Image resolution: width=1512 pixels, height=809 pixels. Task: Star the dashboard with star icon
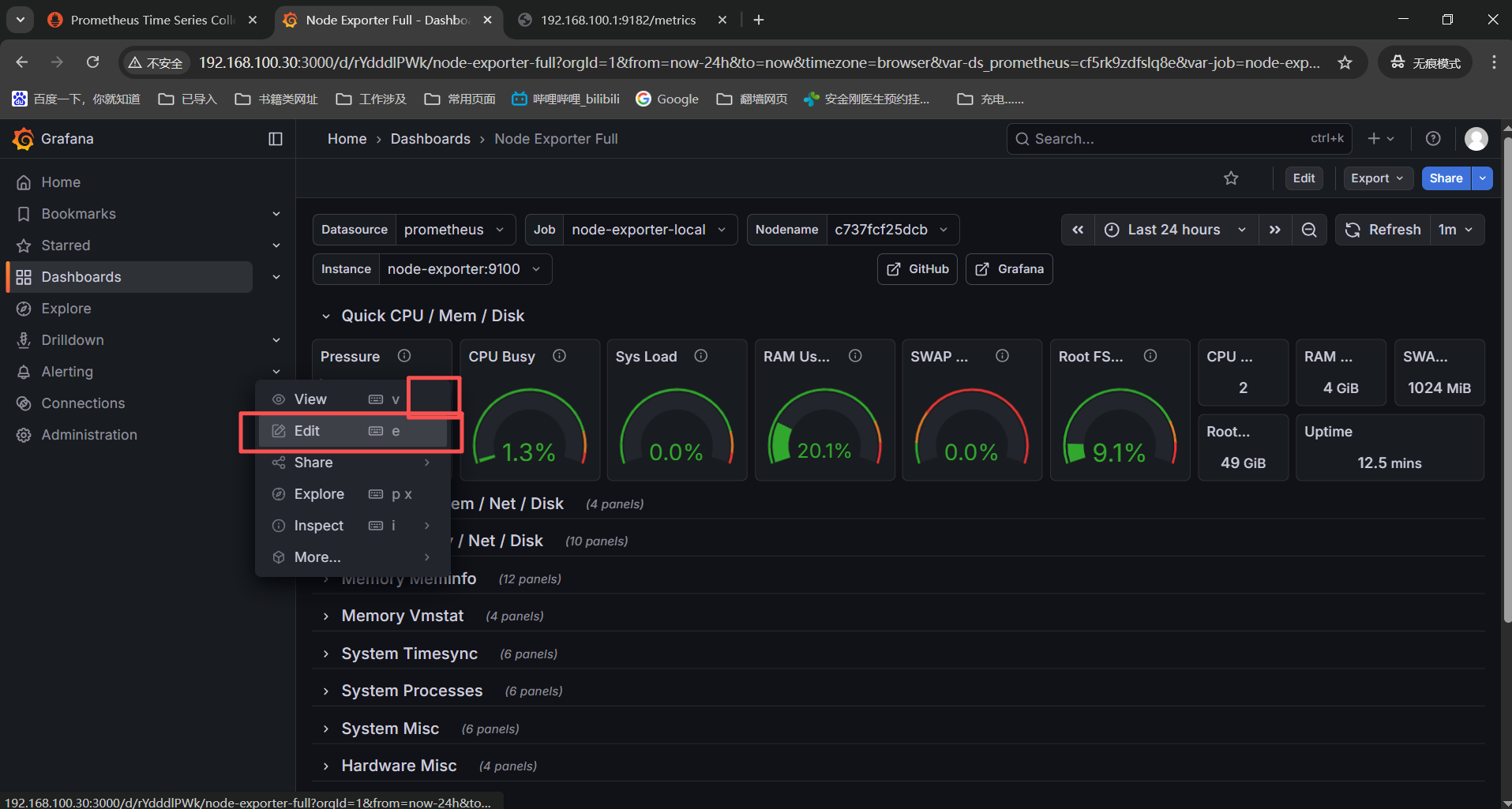click(x=1231, y=178)
